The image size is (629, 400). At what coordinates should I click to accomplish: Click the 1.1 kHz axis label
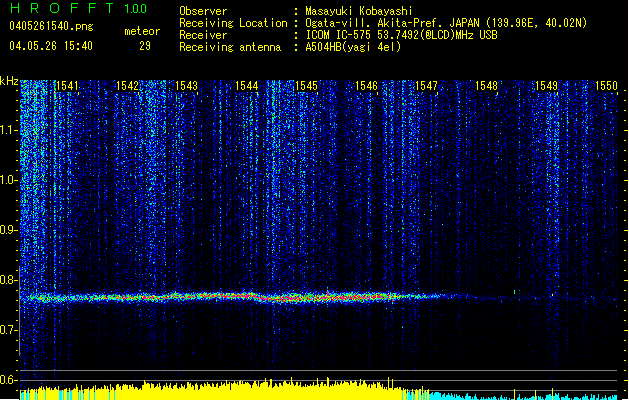pyautogui.click(x=8, y=131)
